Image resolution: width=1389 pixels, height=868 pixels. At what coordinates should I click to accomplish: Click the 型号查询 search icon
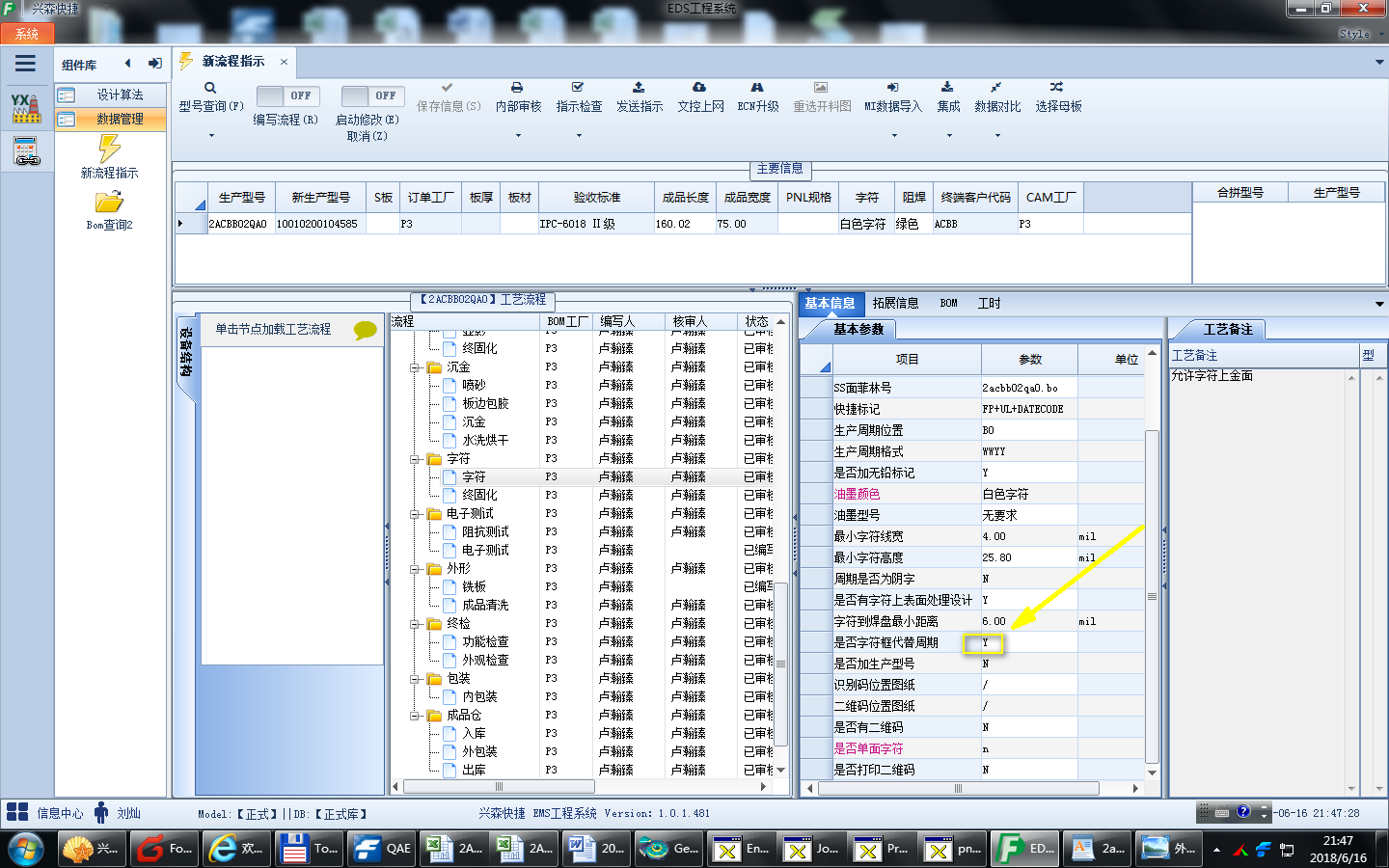tap(210, 88)
